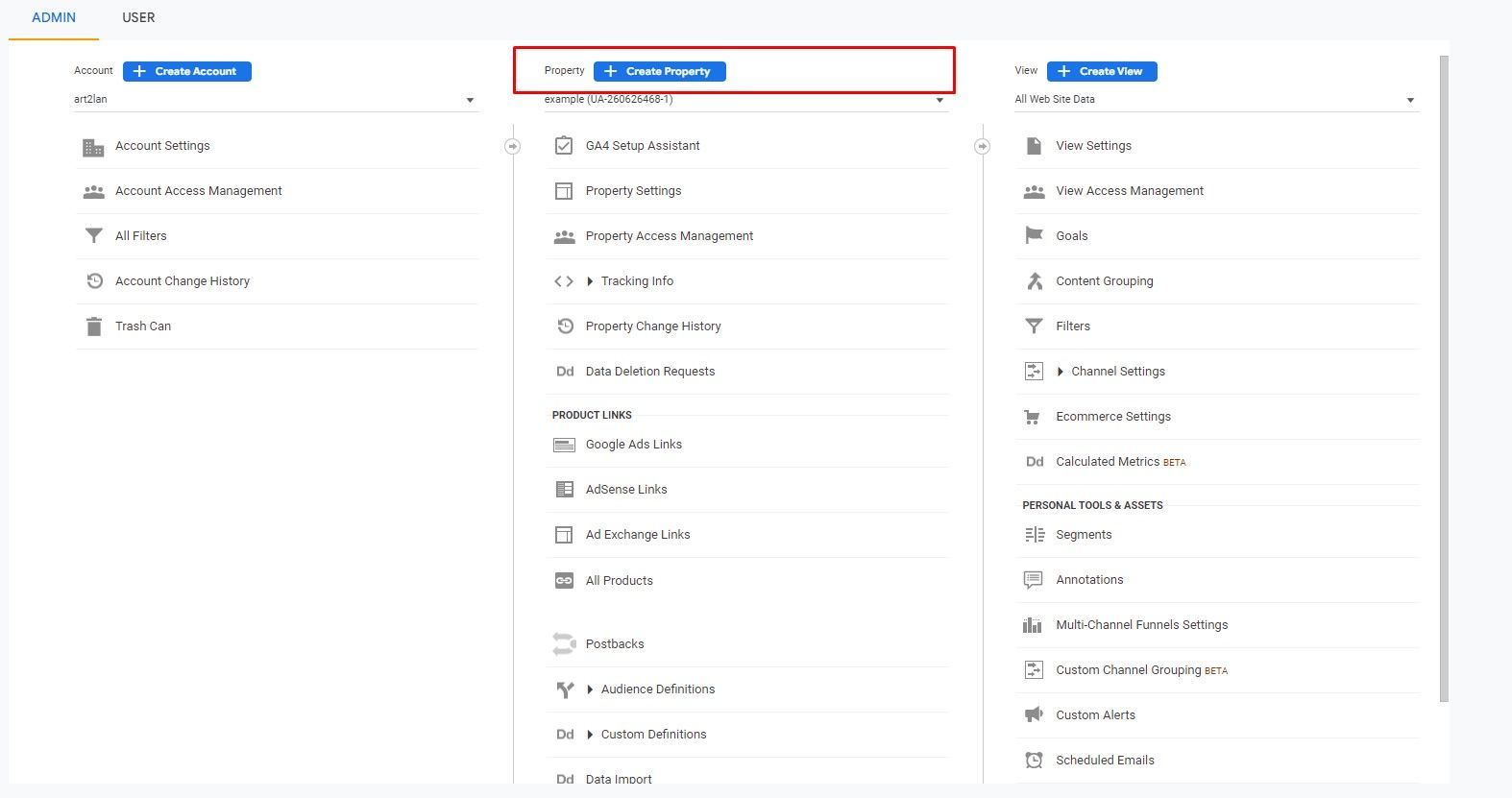The height and width of the screenshot is (798, 1512).
Task: Click the Tracking Info code brackets icon
Action: [564, 281]
